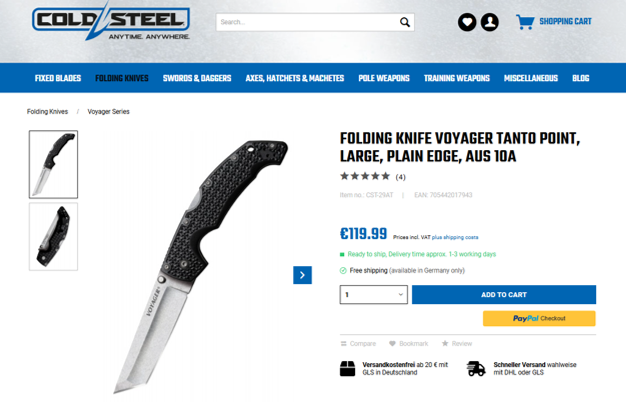Click the Cold Steel logo

(111, 22)
